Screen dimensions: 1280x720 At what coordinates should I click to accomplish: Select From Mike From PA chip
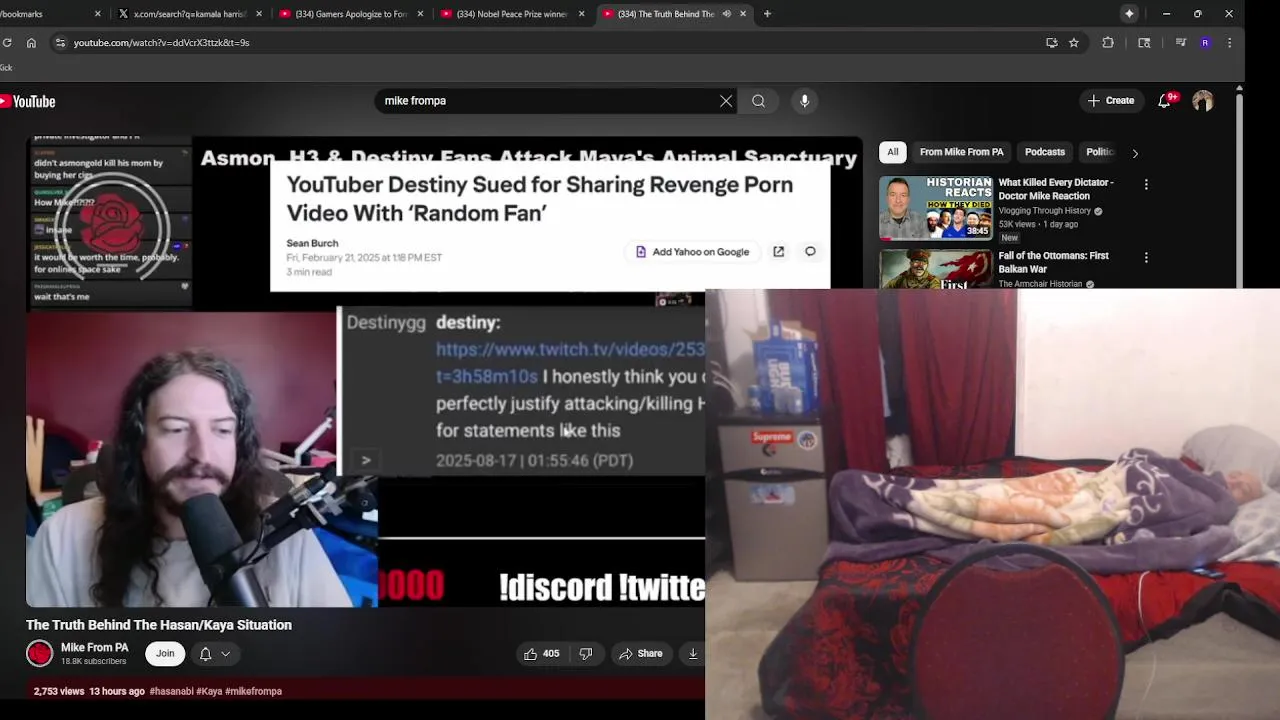(961, 152)
